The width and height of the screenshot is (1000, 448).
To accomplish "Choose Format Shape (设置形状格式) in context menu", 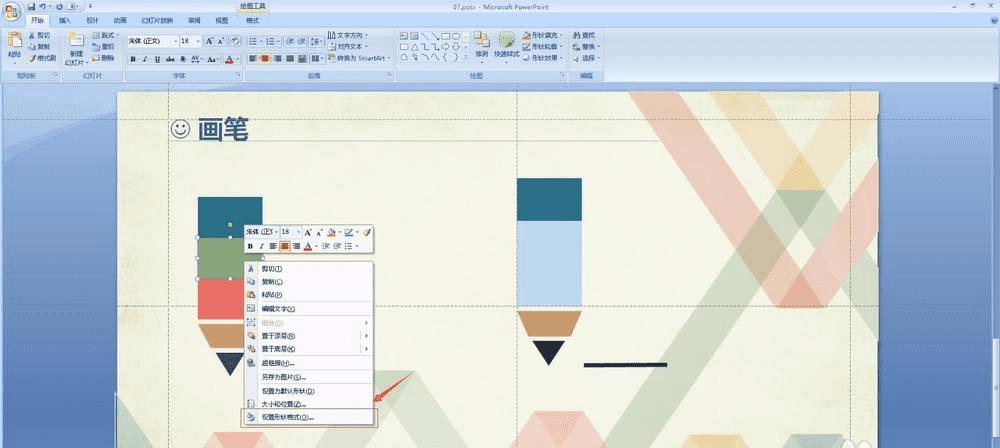I will coord(309,417).
